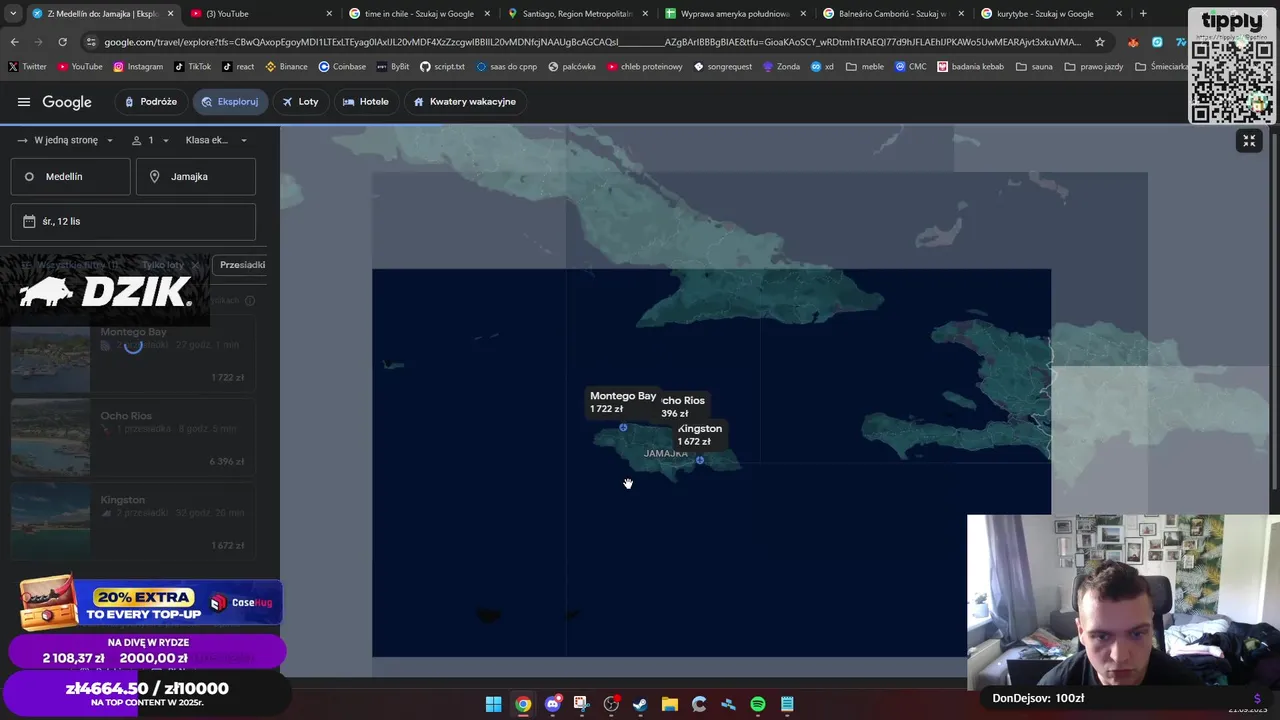Open the Podróże tab
This screenshot has width=1280, height=720.
point(151,102)
